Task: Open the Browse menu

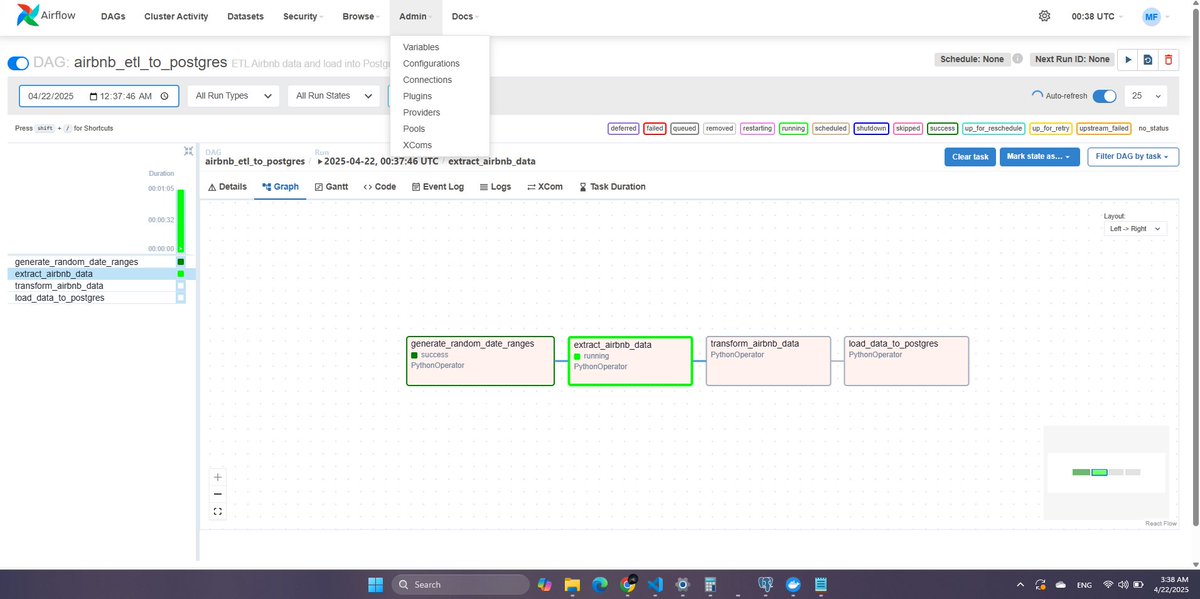Action: coord(360,17)
